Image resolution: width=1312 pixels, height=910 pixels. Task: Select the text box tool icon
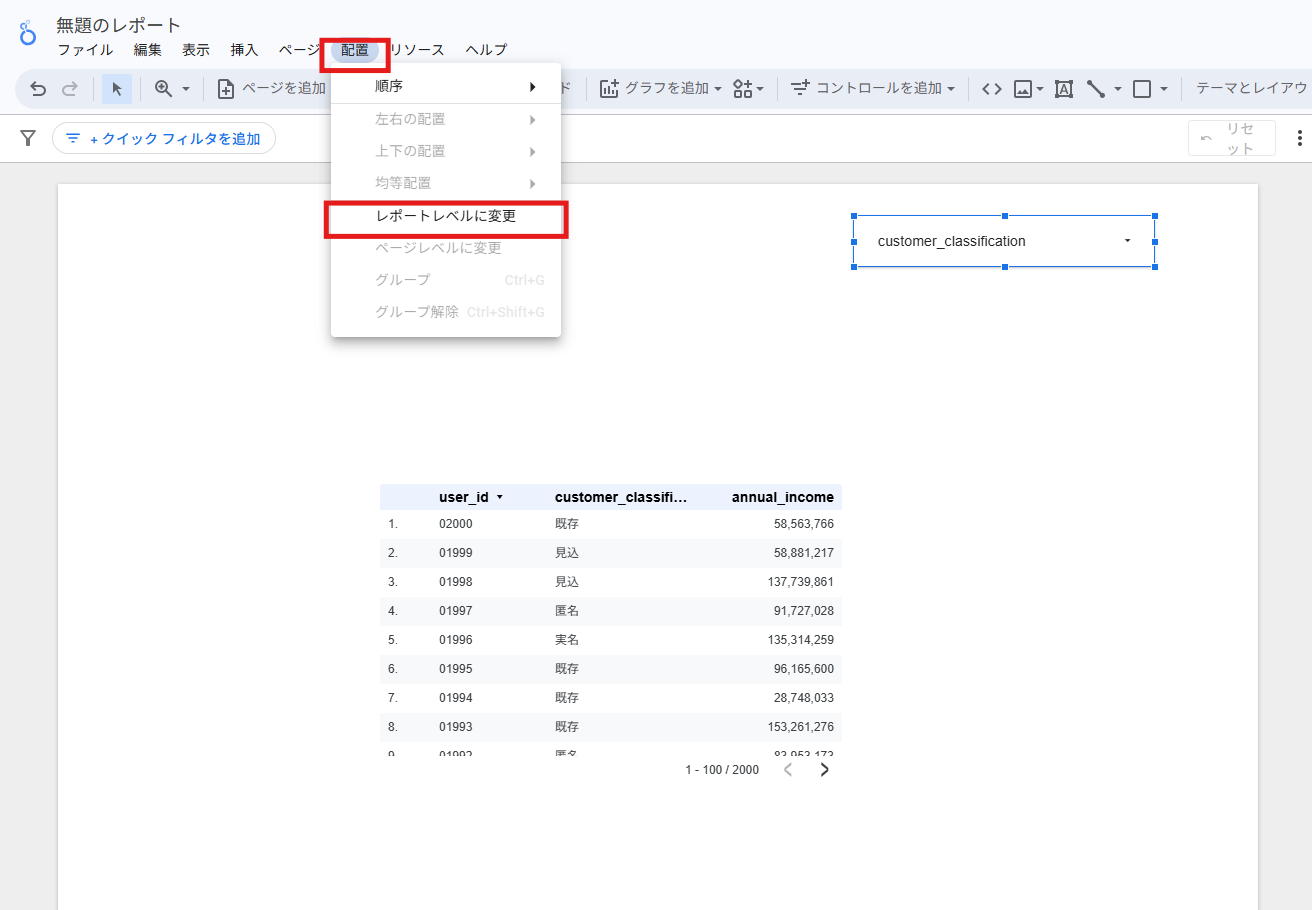point(1064,89)
